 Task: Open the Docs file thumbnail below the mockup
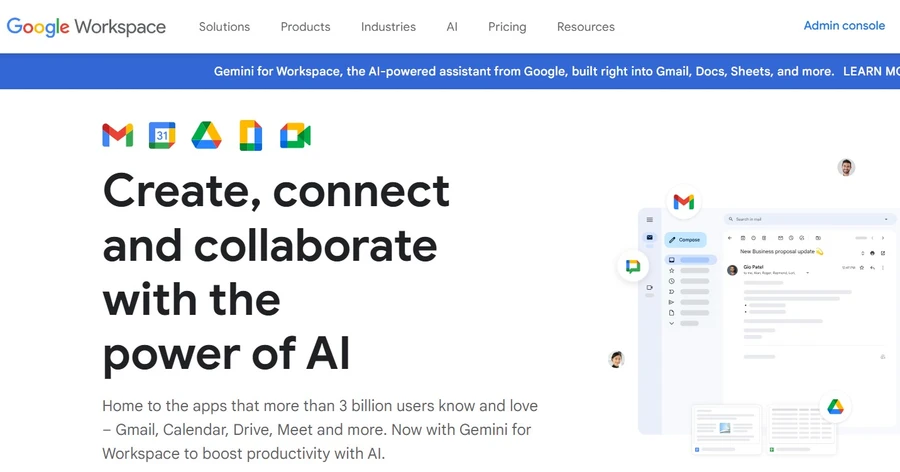coord(726,430)
